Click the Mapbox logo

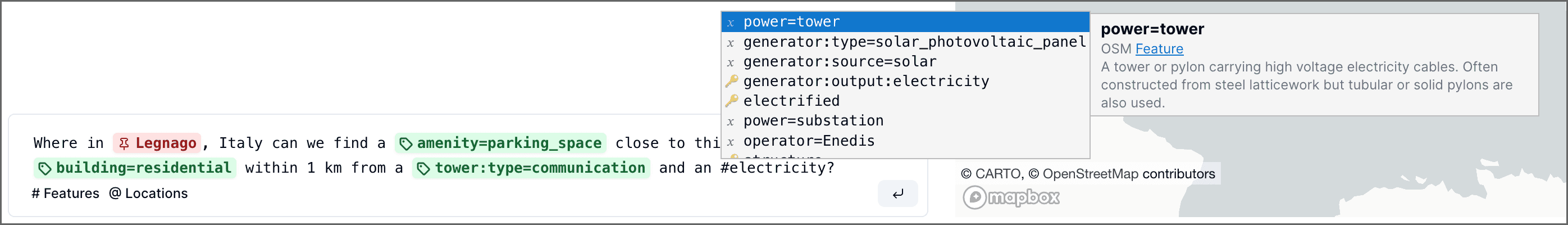coord(1010,197)
